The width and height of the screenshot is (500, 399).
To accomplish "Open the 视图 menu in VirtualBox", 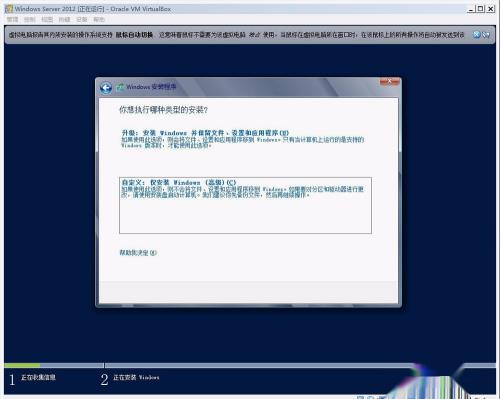I will tap(47, 20).
